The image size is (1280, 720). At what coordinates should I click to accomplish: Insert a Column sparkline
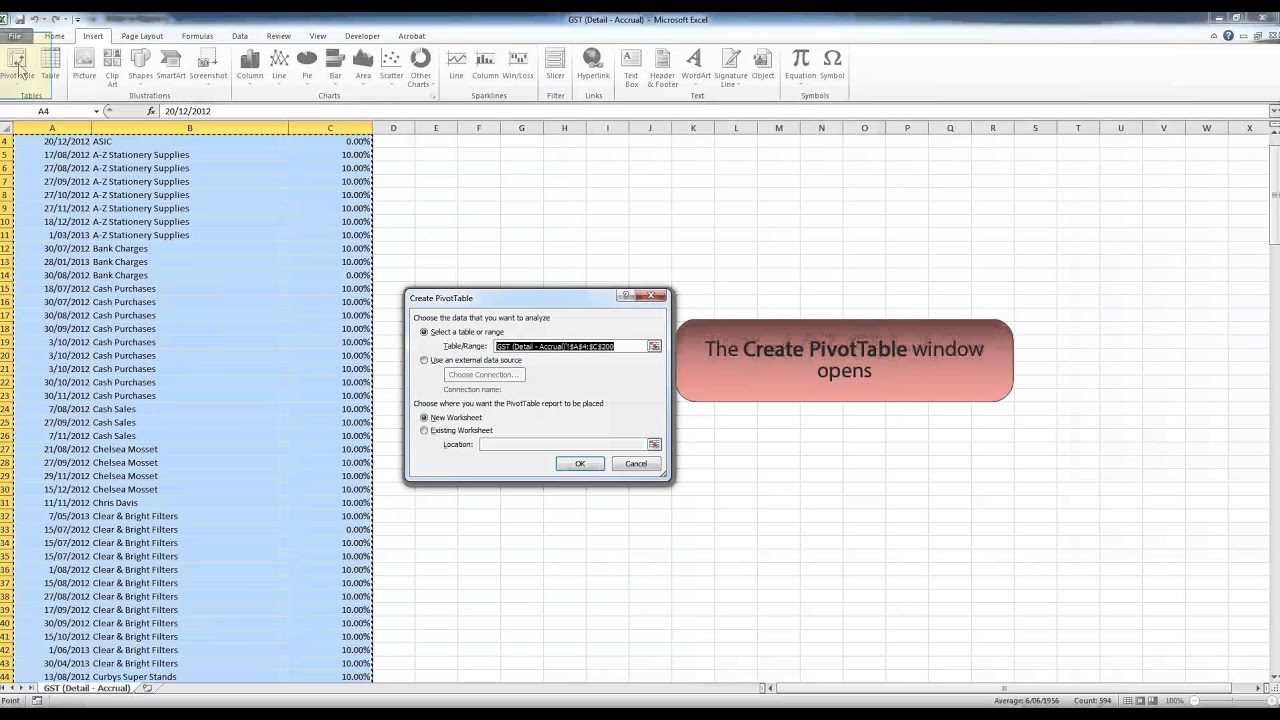[x=485, y=65]
